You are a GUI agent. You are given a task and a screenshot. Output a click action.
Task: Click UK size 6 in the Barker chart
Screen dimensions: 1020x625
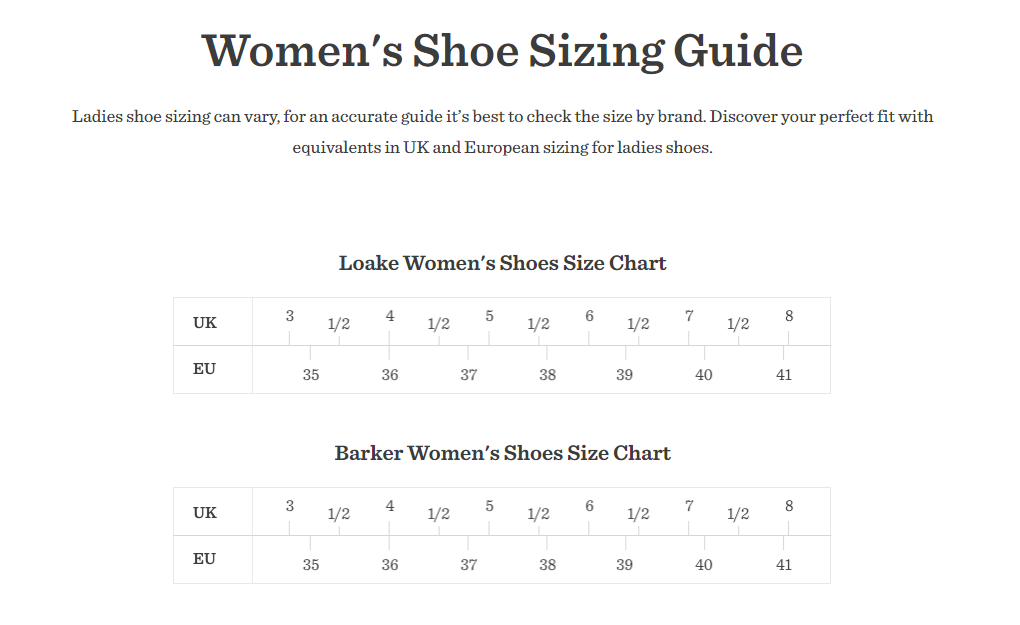589,506
